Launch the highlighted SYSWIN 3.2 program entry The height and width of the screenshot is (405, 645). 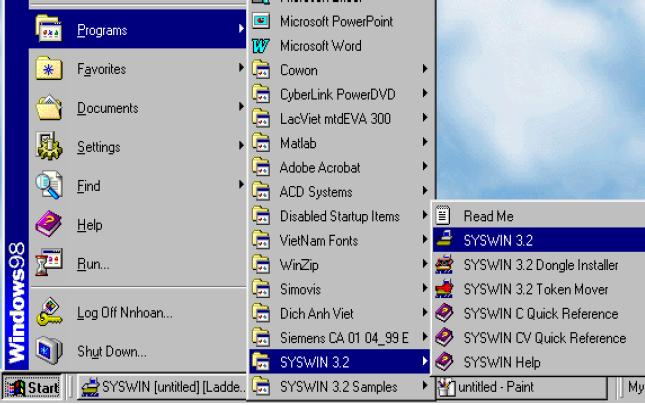click(x=538, y=240)
